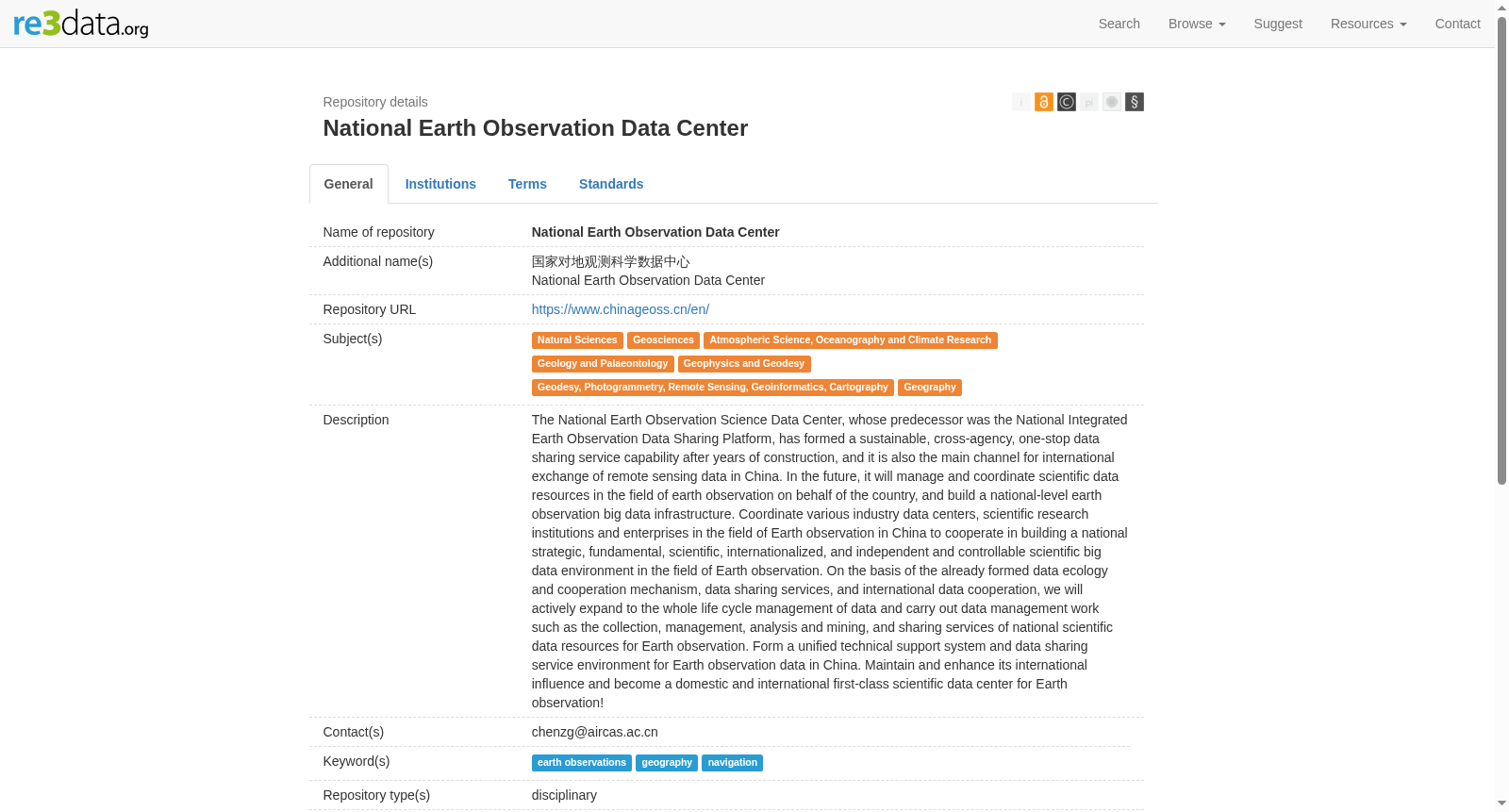Click the Geosciences subject tag

click(663, 340)
